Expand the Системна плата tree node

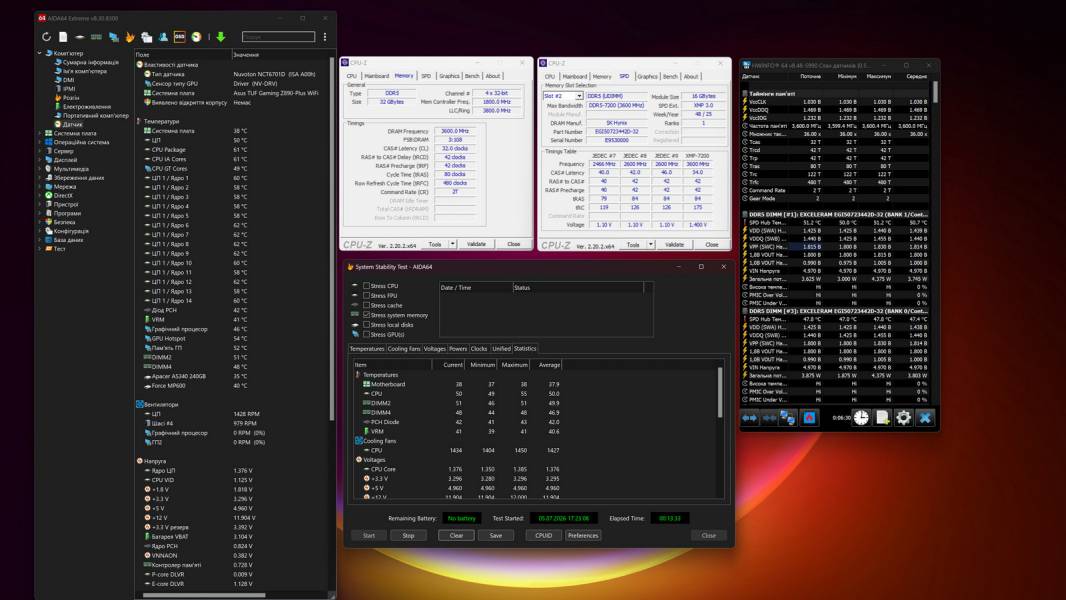tap(39, 133)
